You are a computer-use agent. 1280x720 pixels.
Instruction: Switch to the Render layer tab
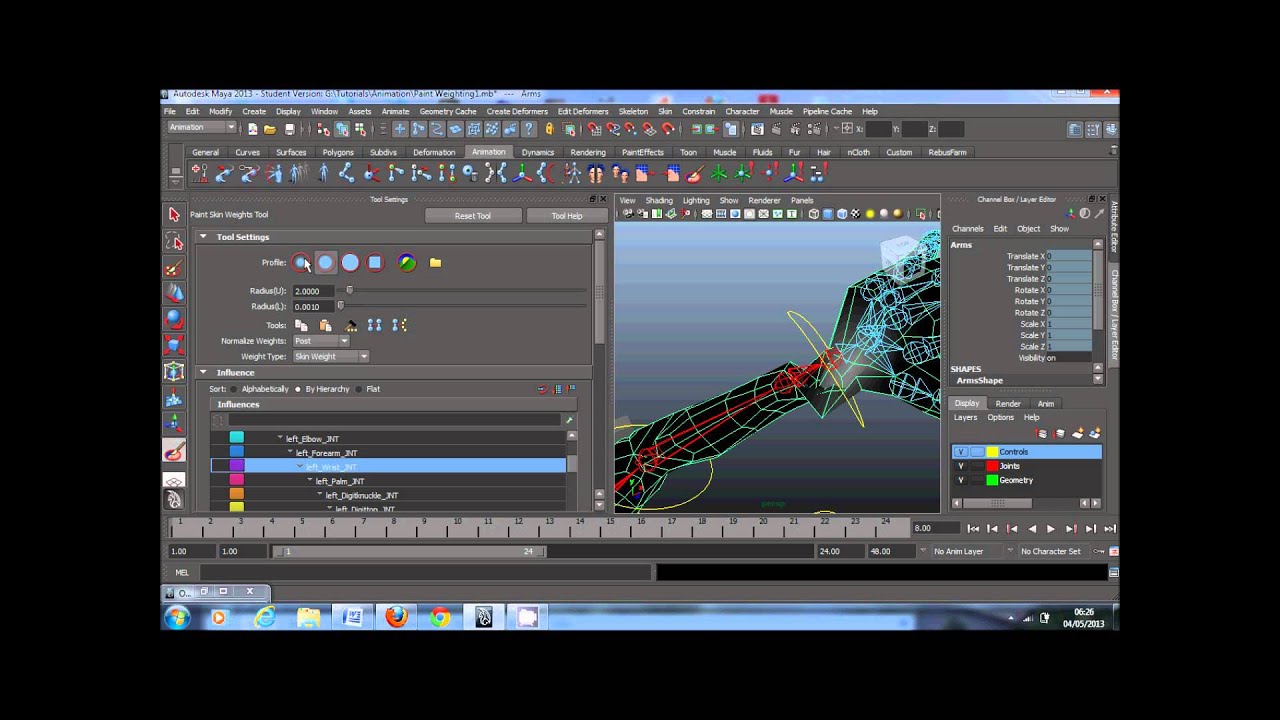tap(1008, 403)
